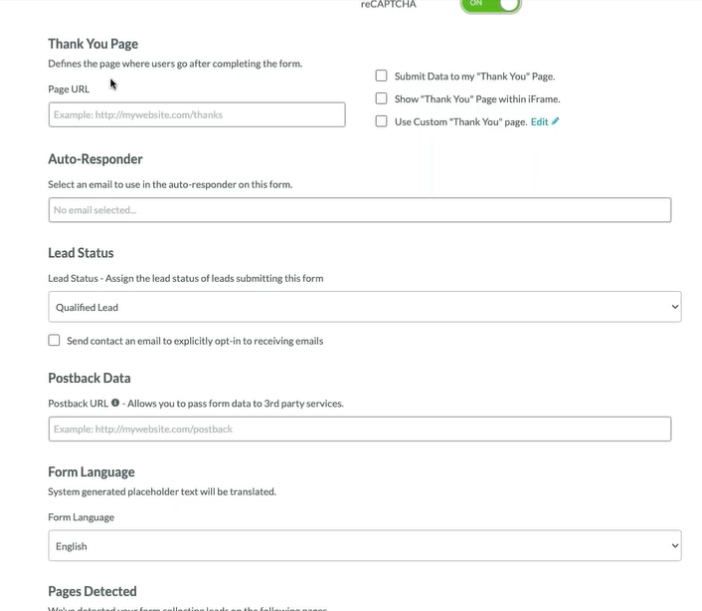Check Submit Data to my "Thank You" Page
This screenshot has height=611, width=702.
click(381, 76)
